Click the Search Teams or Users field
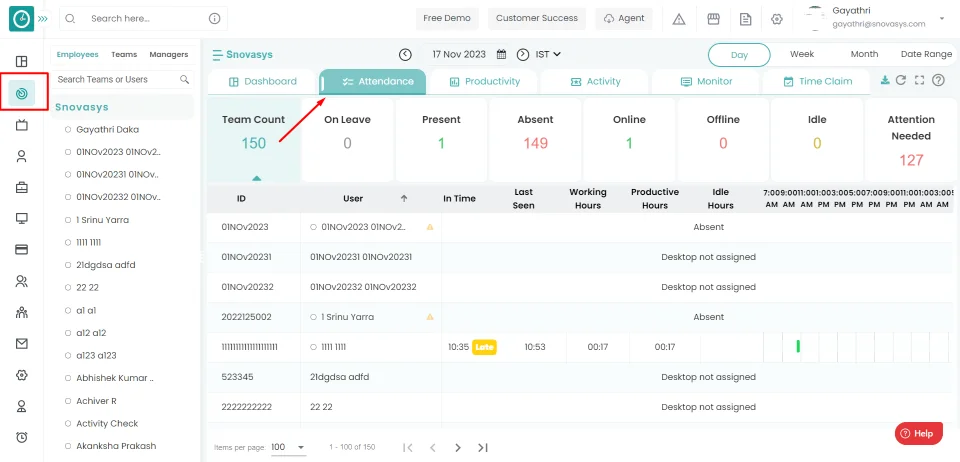This screenshot has width=960, height=462. coord(115,79)
